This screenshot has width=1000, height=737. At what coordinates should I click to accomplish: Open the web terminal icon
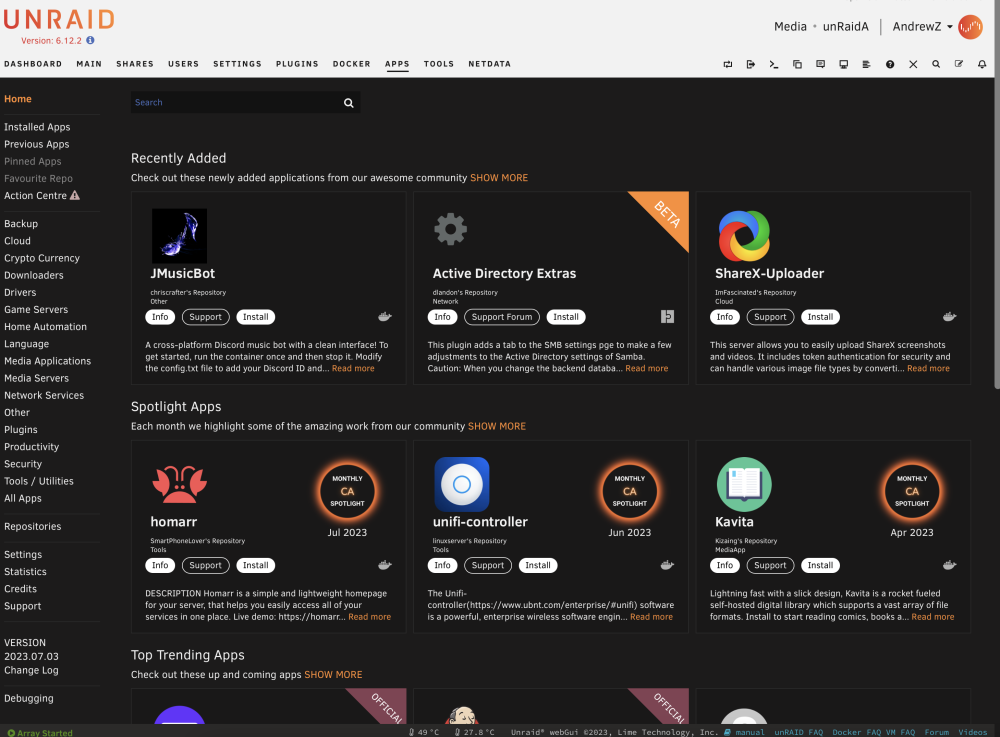click(774, 64)
